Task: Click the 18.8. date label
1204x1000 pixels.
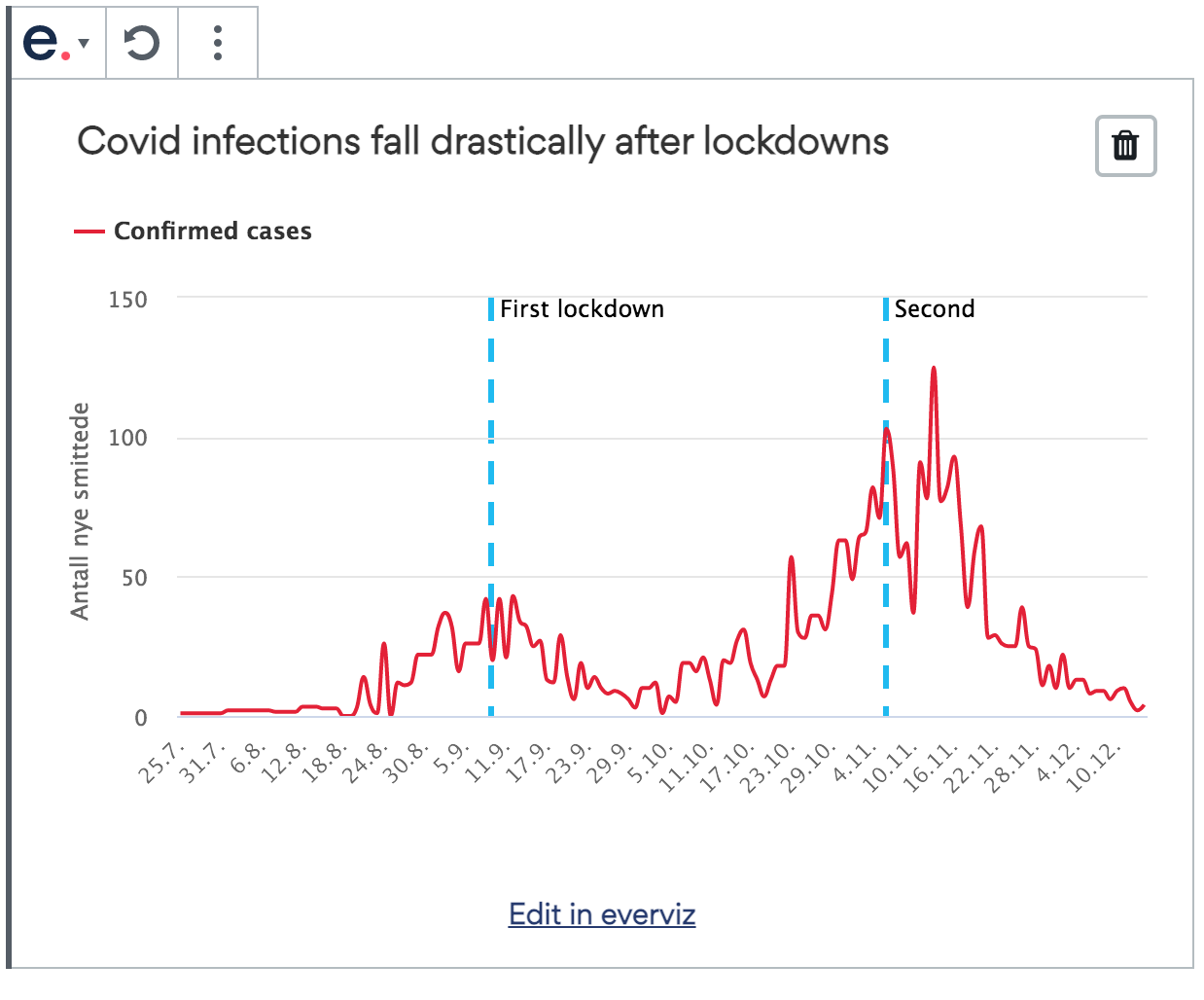Action: pos(325,763)
